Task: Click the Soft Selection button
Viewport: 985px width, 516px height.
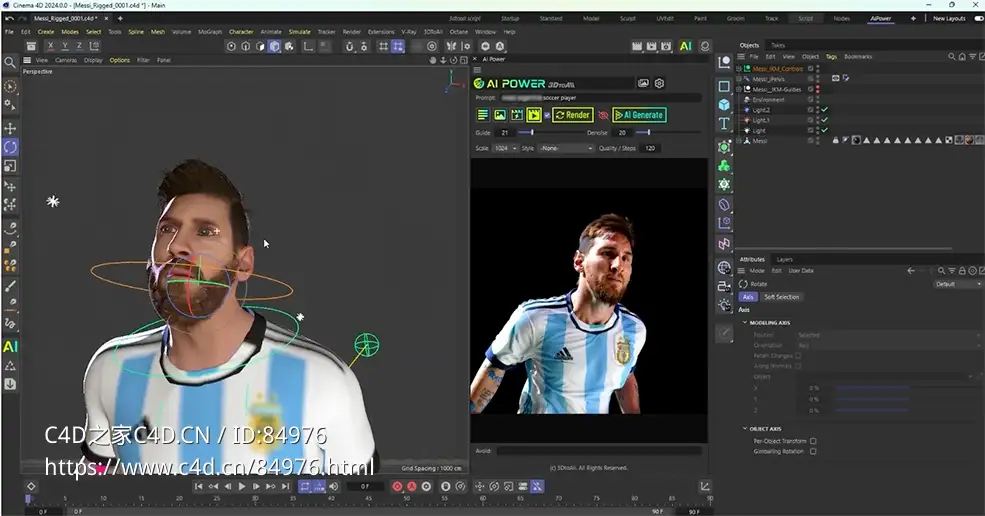Action: [x=781, y=297]
